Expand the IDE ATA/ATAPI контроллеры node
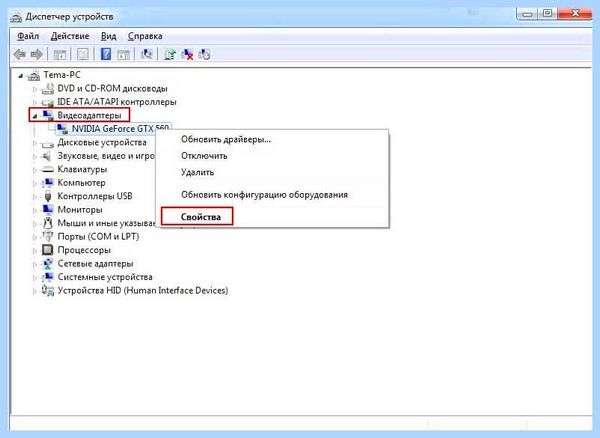This screenshot has width=600, height=438. pos(35,103)
